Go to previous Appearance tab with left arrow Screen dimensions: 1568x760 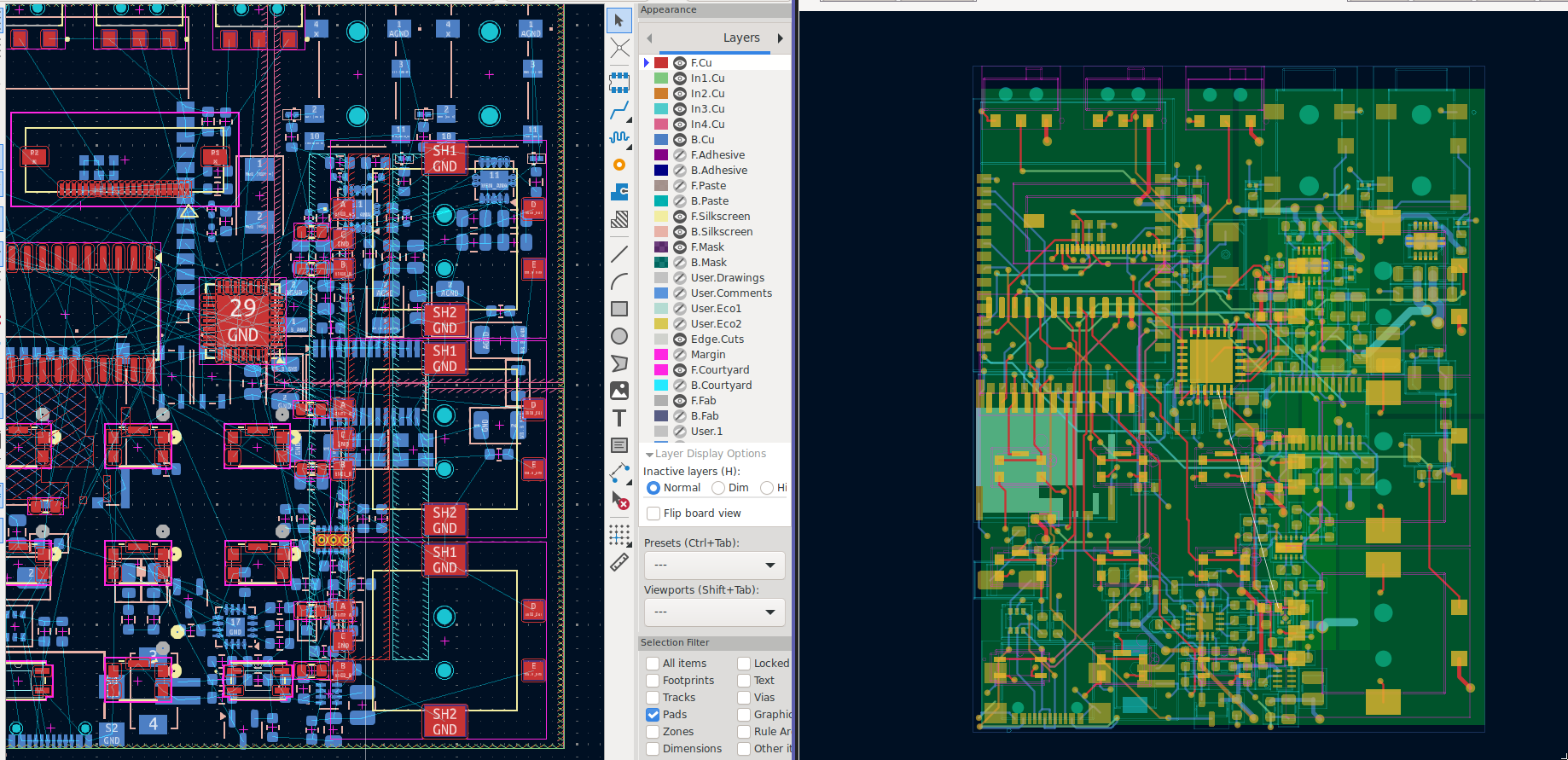coord(649,38)
